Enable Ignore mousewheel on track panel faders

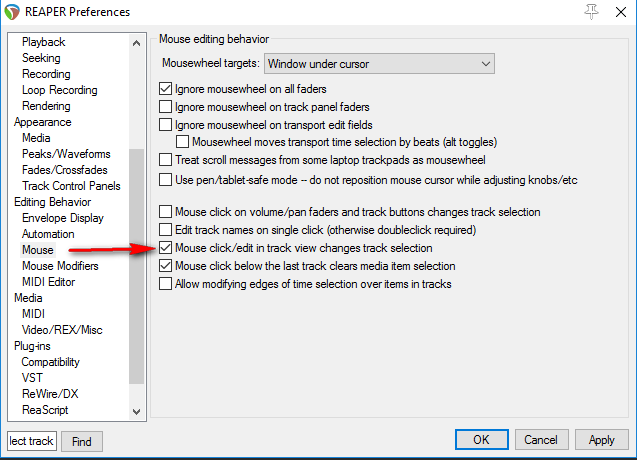(165, 106)
